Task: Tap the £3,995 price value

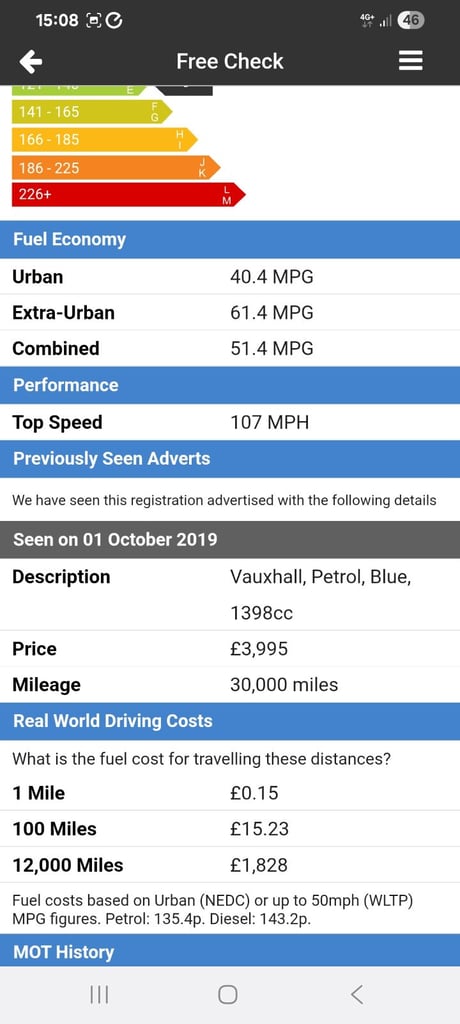Action: click(x=259, y=649)
